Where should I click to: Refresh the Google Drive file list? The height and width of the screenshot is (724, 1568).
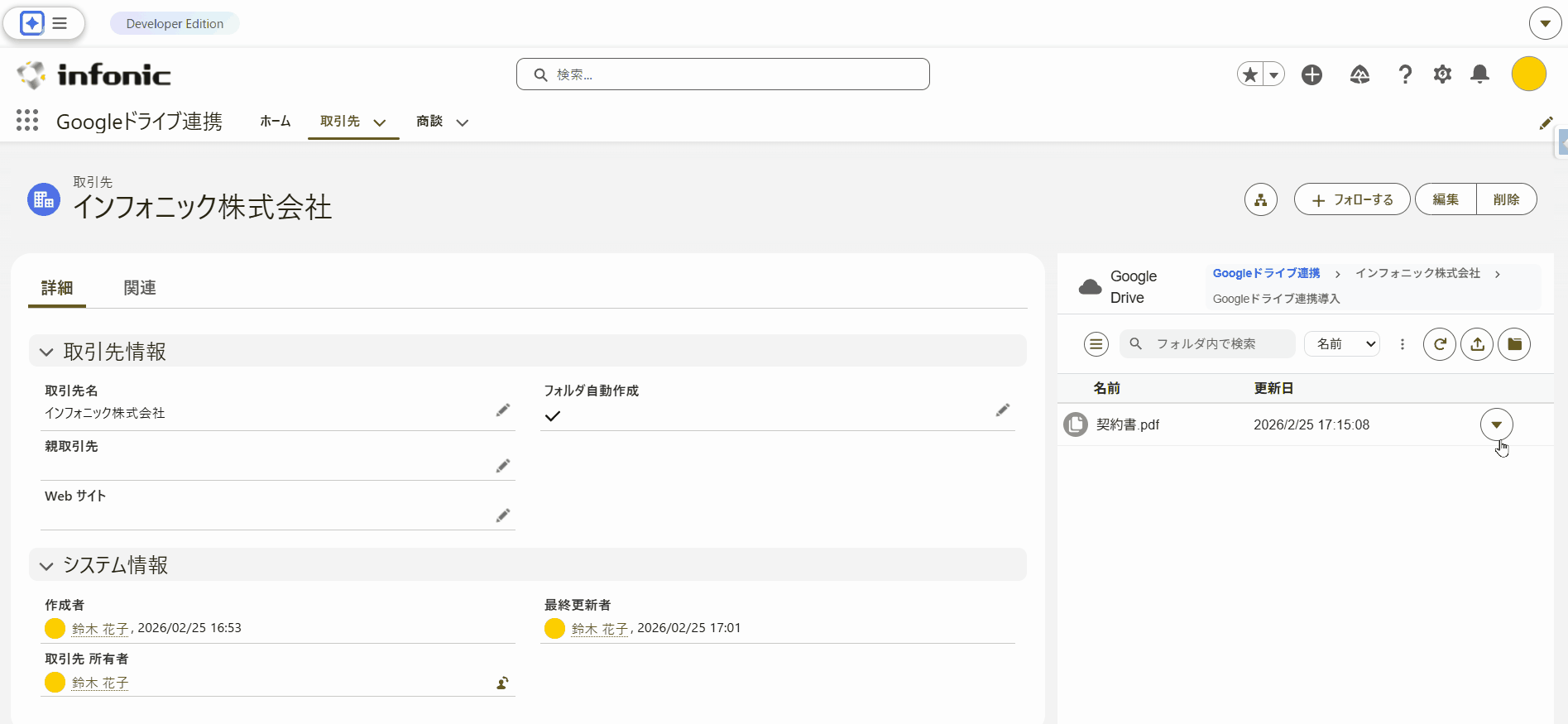1439,344
